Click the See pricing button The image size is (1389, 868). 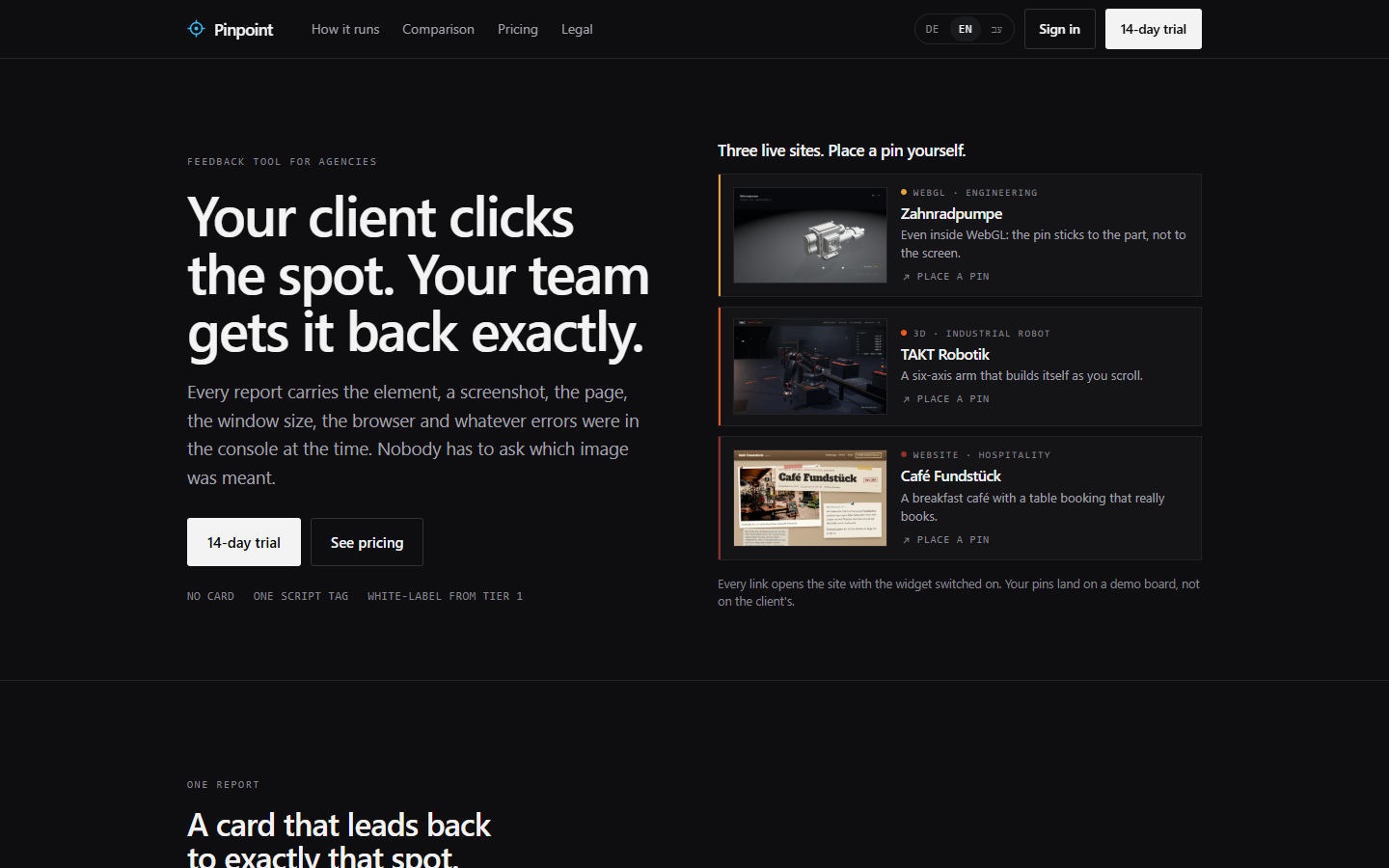coord(367,542)
